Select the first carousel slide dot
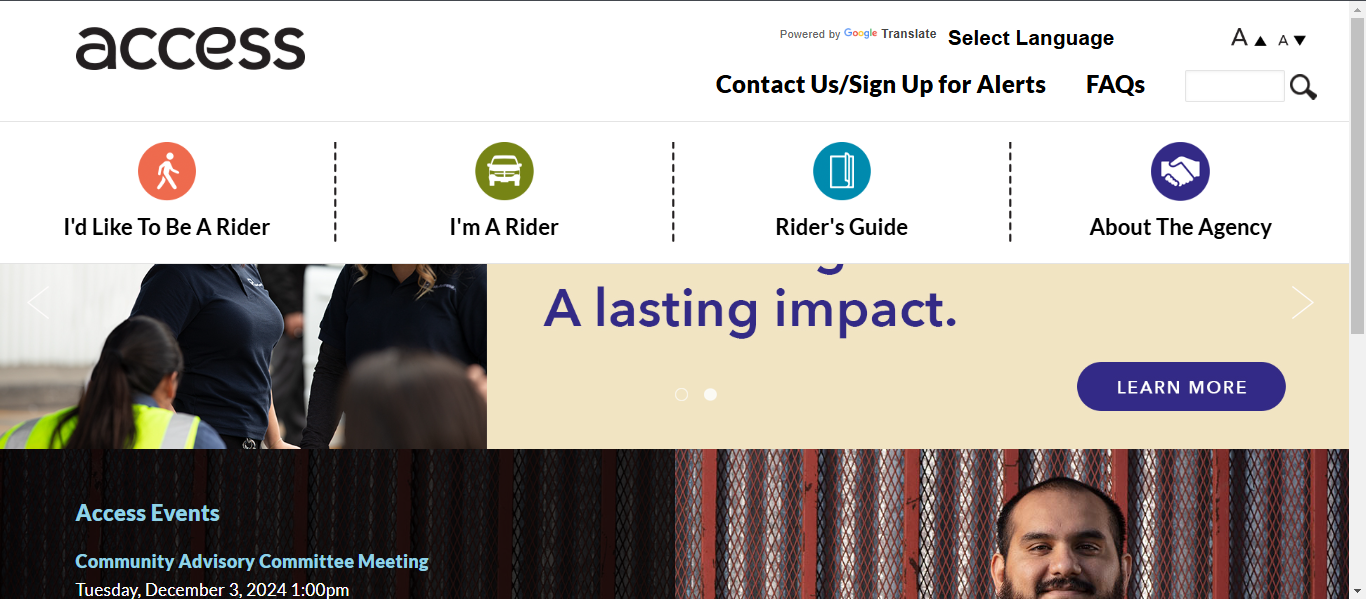The height and width of the screenshot is (599, 1366). (x=682, y=394)
